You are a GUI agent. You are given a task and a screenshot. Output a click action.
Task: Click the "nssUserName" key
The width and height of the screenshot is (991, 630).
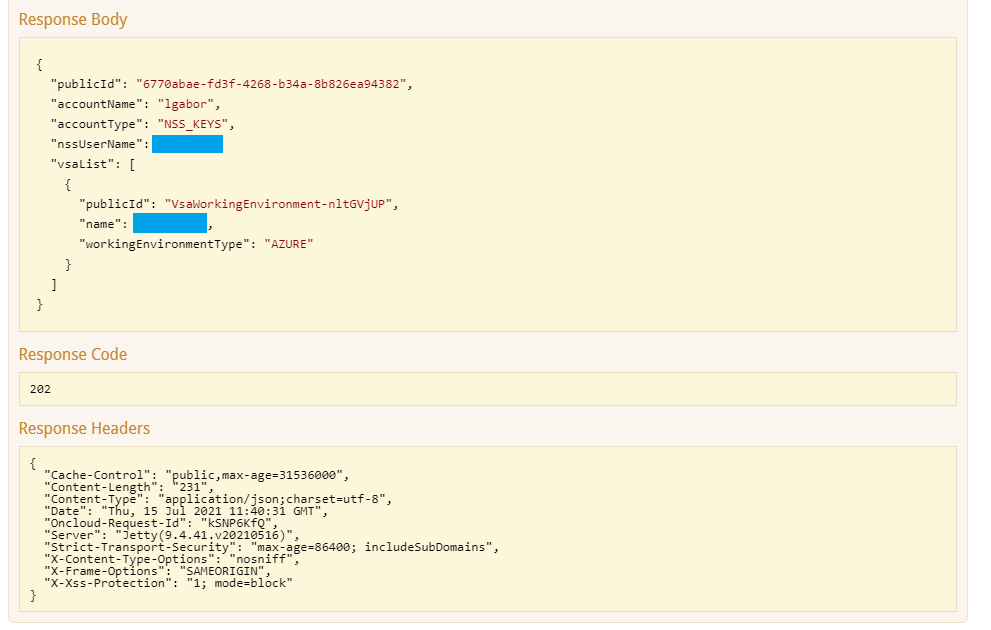96,144
